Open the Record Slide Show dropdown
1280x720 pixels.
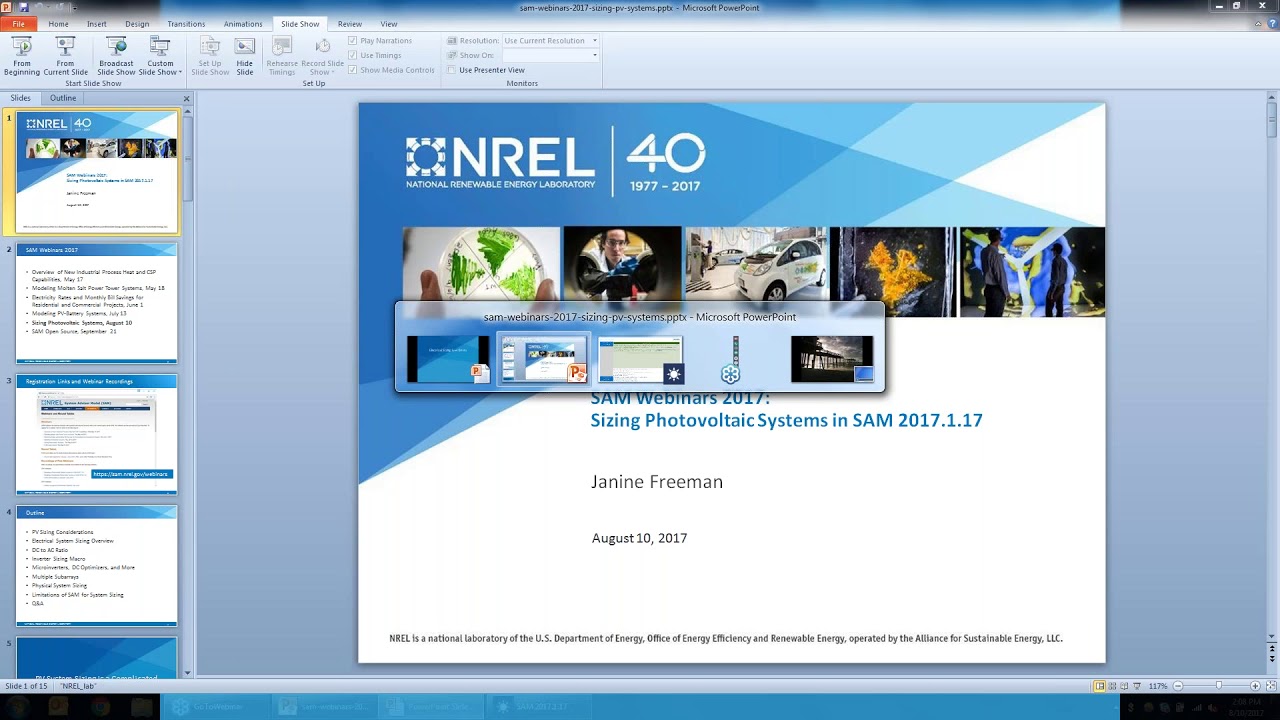(x=322, y=56)
